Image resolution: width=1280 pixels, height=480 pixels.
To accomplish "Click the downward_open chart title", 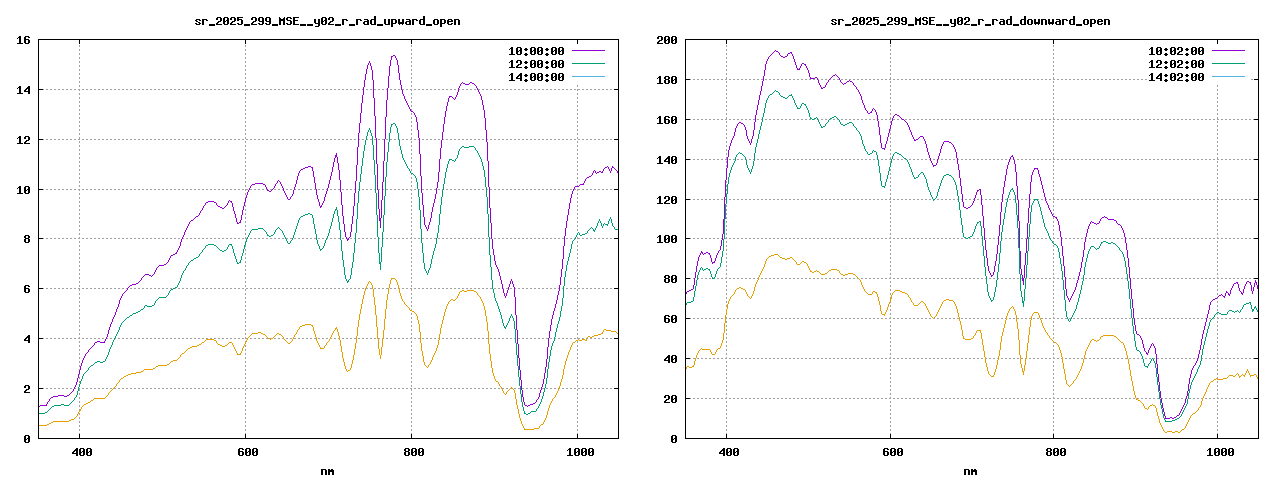I will tap(970, 21).
